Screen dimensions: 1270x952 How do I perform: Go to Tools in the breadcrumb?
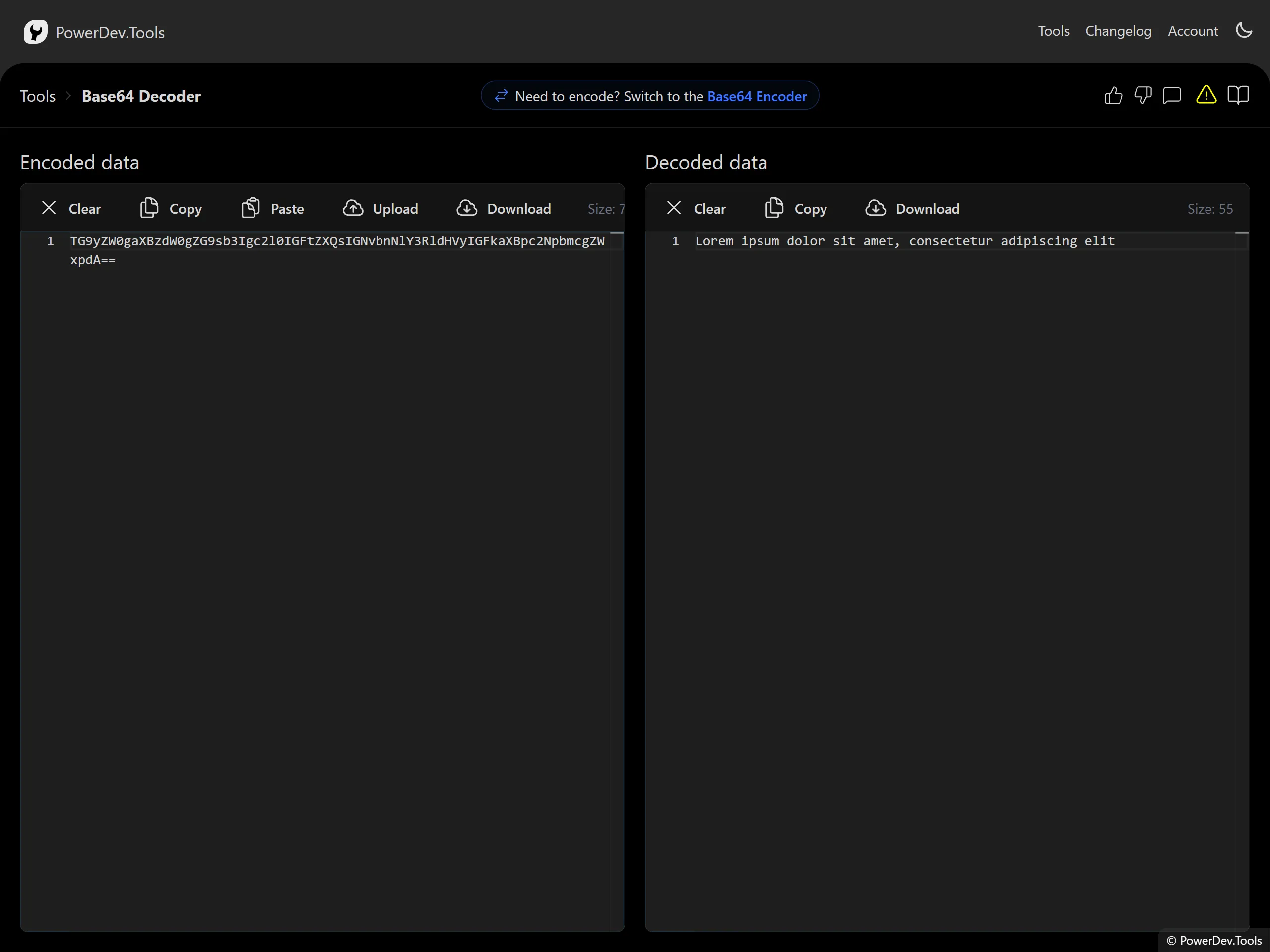pyautogui.click(x=38, y=96)
